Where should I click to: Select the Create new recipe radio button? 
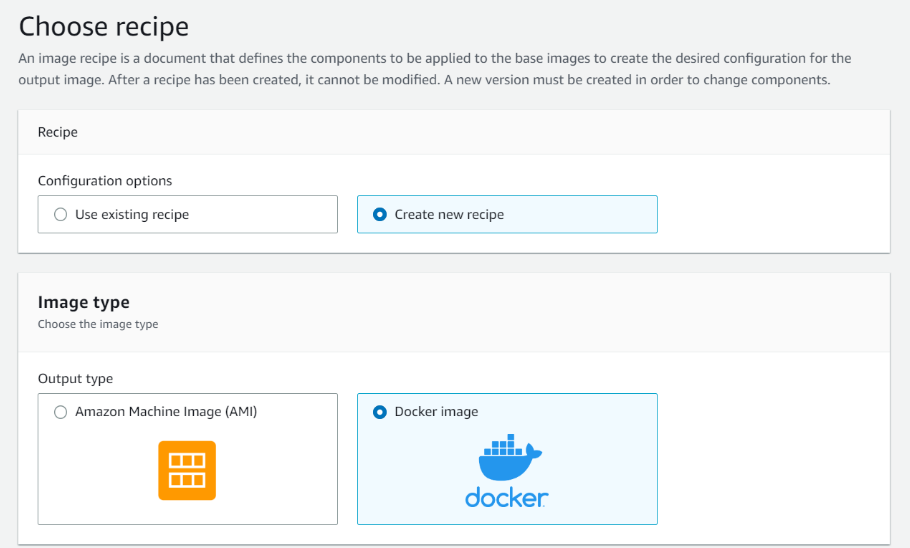(379, 214)
